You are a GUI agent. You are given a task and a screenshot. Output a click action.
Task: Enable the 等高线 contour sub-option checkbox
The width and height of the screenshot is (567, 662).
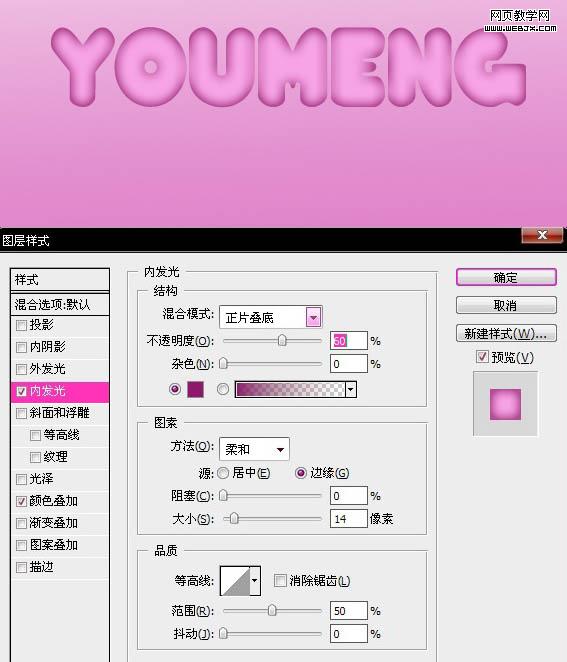tap(35, 435)
